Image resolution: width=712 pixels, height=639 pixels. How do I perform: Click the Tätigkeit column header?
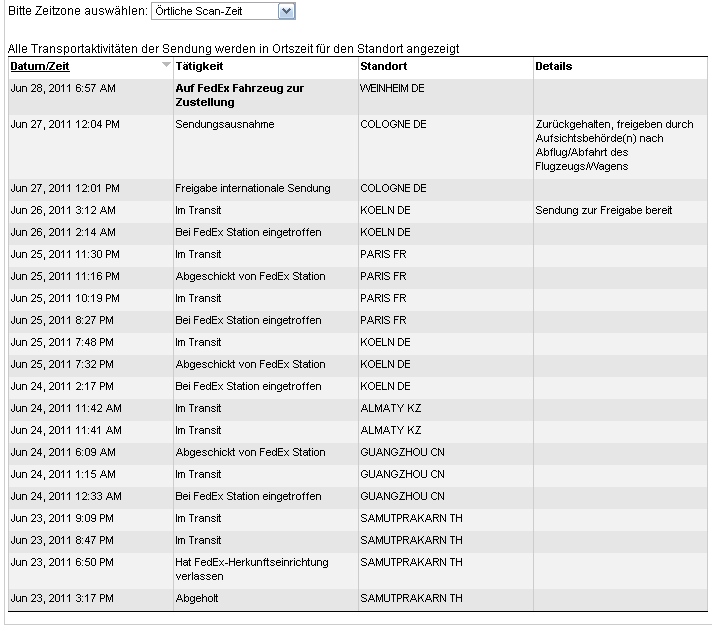point(199,66)
